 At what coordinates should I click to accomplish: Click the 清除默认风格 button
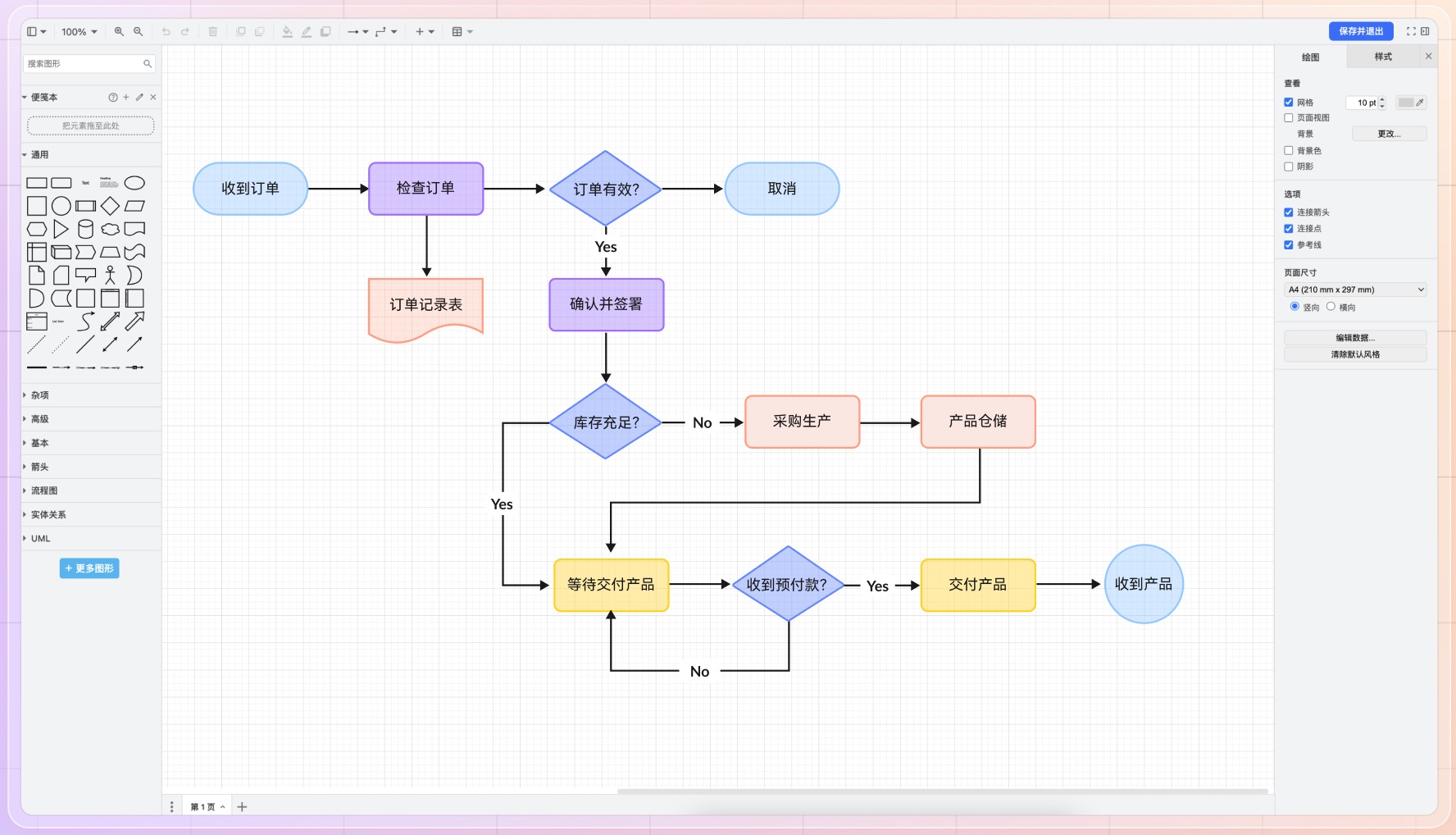coord(1355,354)
